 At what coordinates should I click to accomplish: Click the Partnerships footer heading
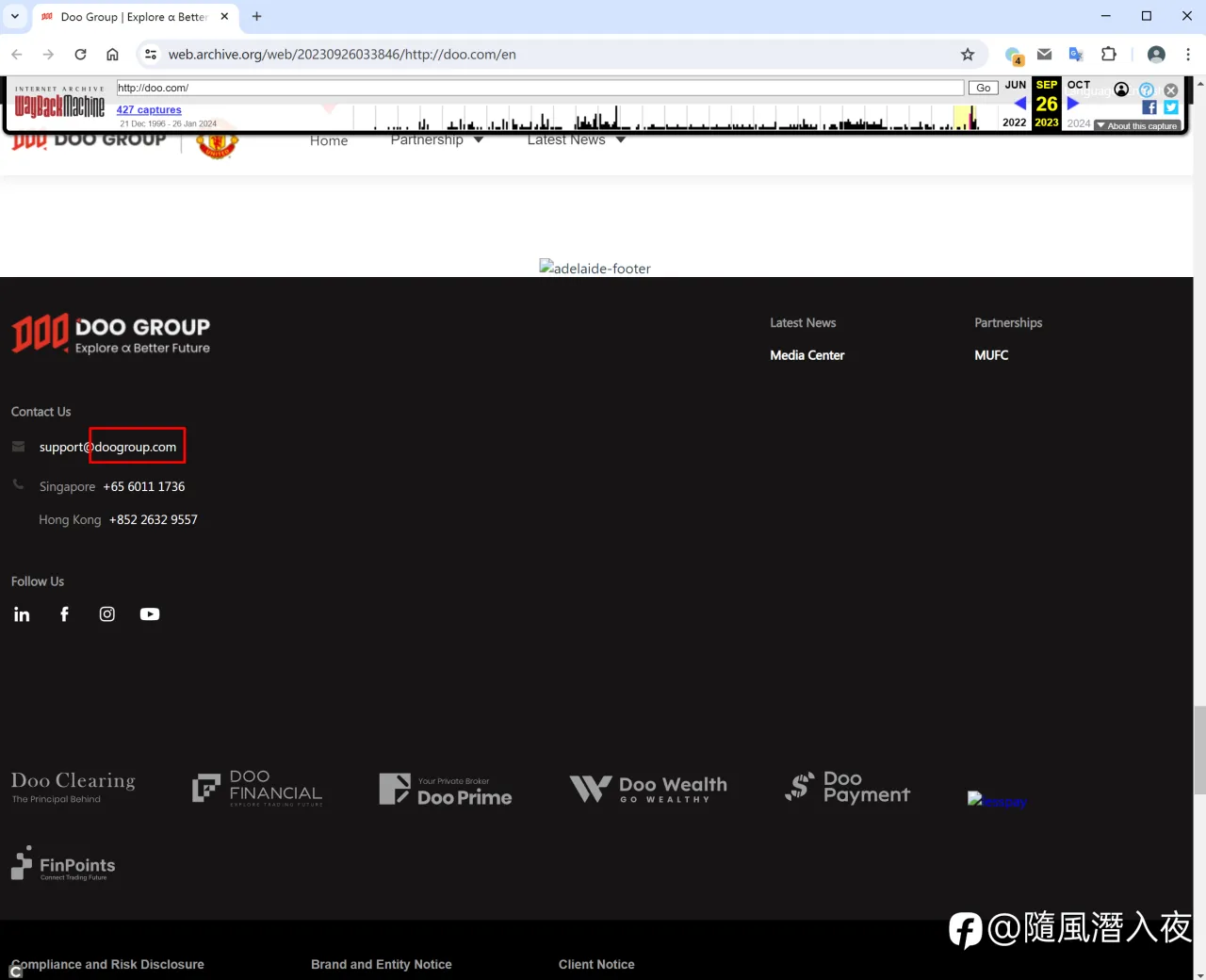point(1008,322)
